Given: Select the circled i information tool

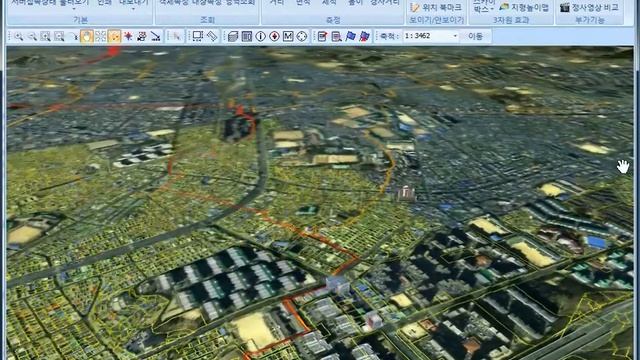Looking at the screenshot, I should (x=260, y=36).
